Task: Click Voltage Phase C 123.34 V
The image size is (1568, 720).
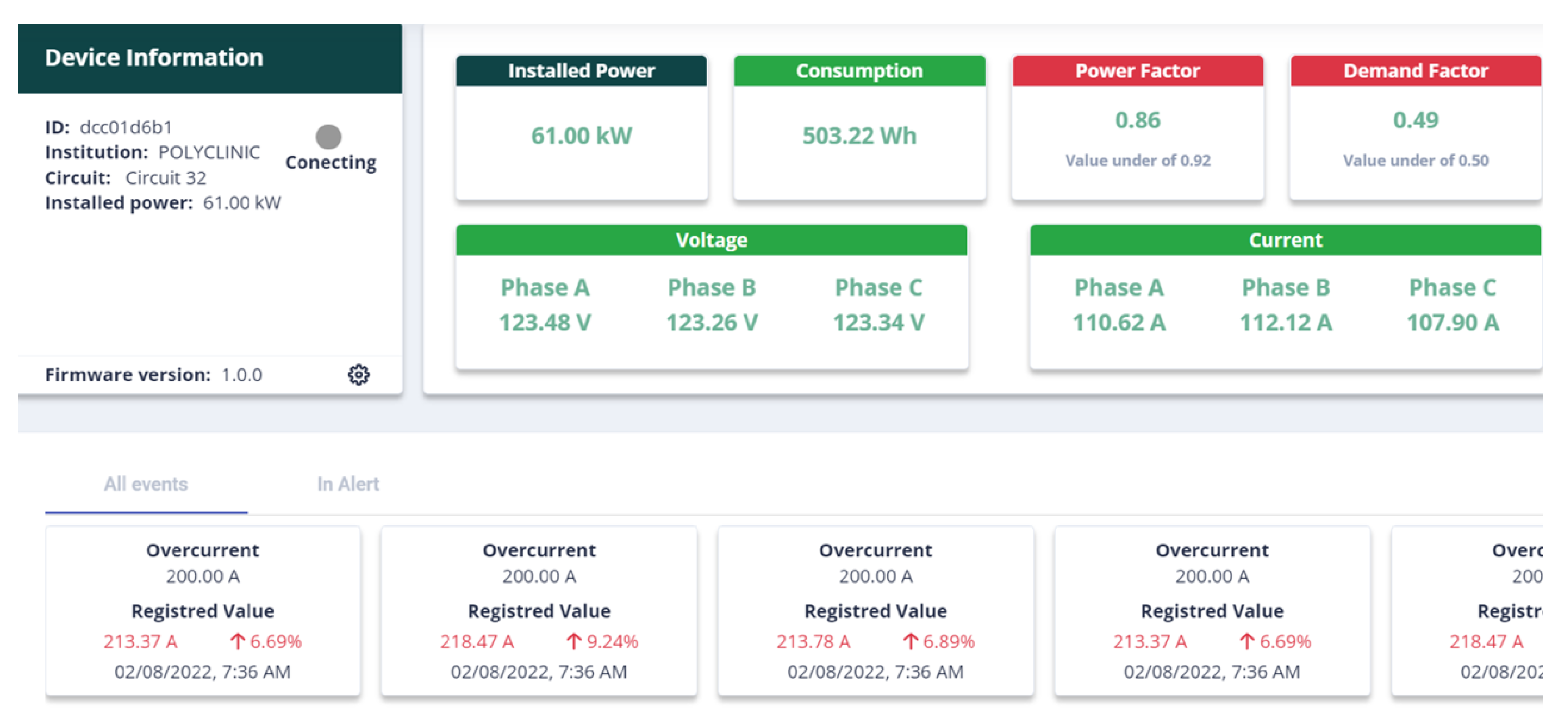Action: point(878,322)
